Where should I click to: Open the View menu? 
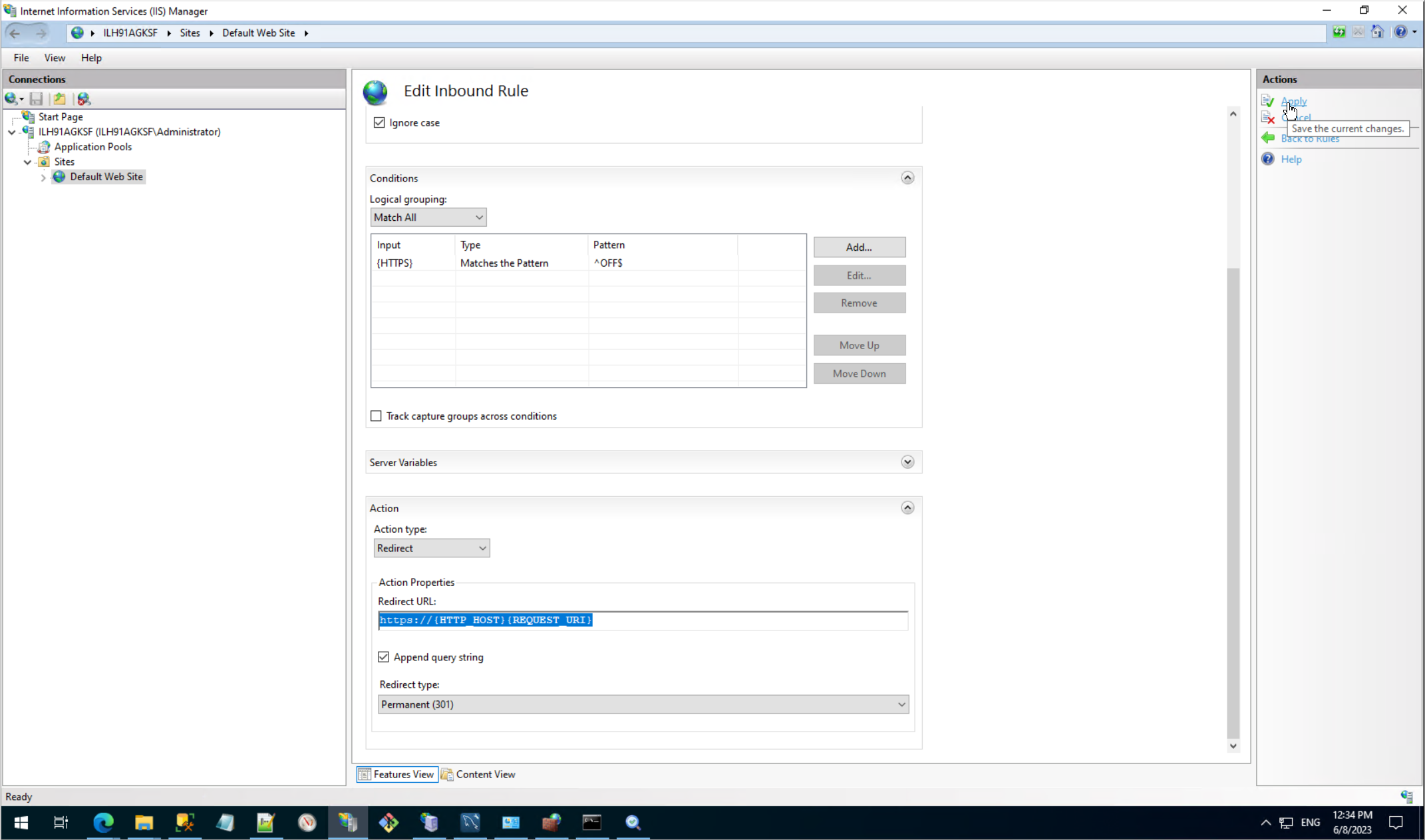55,58
